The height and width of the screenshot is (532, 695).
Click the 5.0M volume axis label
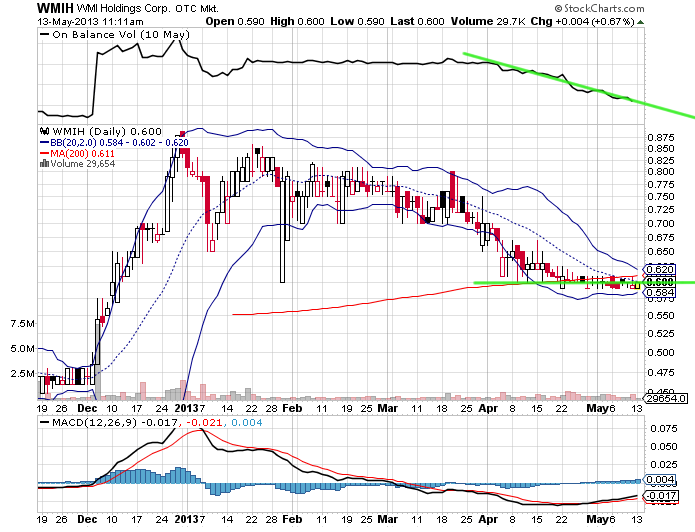pyautogui.click(x=22, y=349)
